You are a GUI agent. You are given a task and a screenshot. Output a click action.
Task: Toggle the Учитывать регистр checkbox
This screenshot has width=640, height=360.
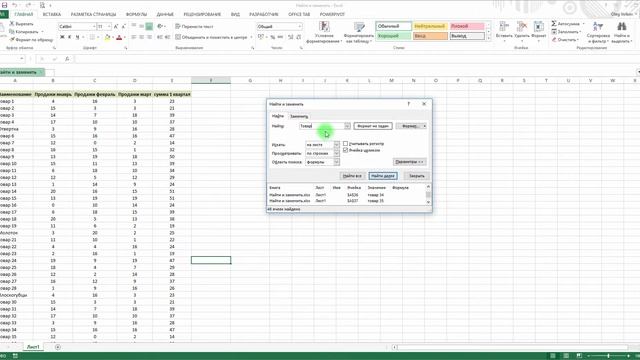(346, 144)
